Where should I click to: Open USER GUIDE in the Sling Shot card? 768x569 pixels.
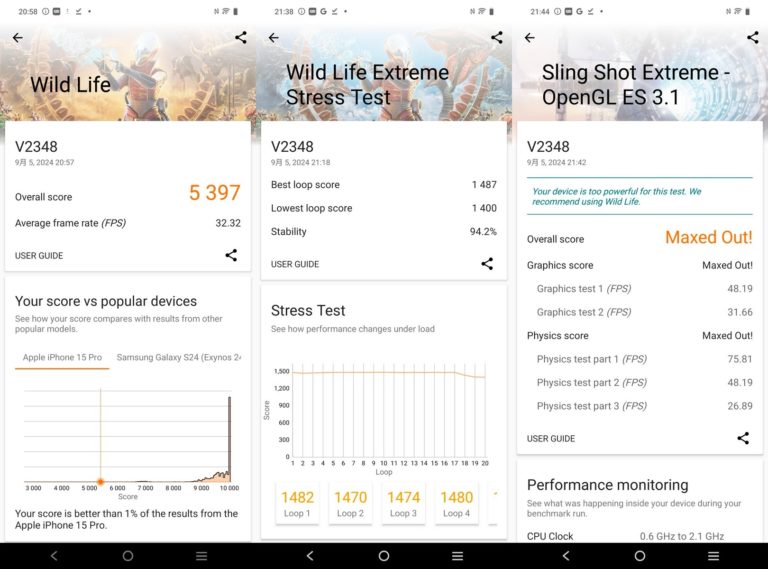[551, 439]
